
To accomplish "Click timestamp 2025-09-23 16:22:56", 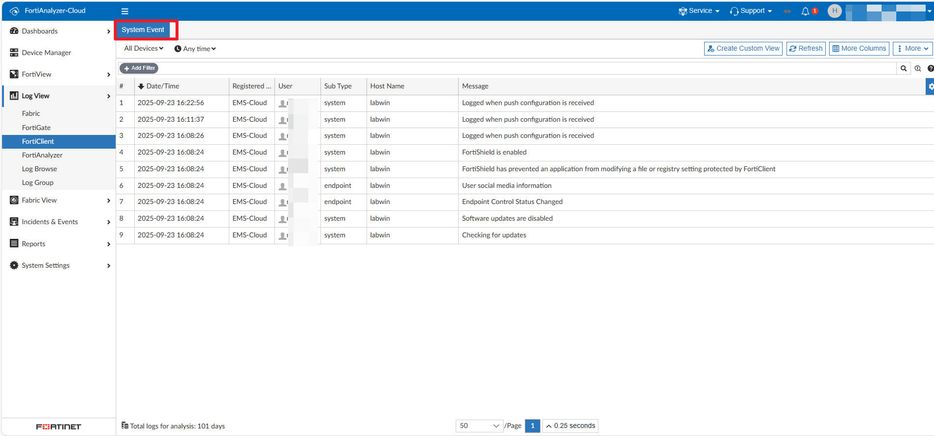I will (170, 103).
